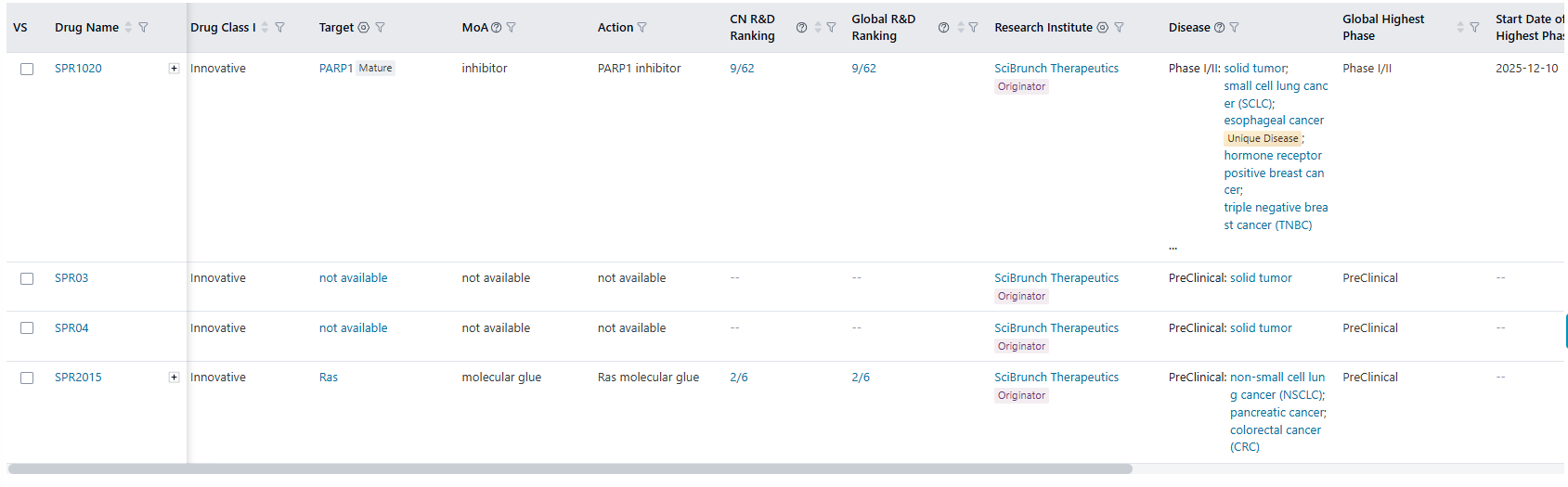Click the pancreatic cancer disease link
The image size is (1568, 487).
click(1277, 413)
